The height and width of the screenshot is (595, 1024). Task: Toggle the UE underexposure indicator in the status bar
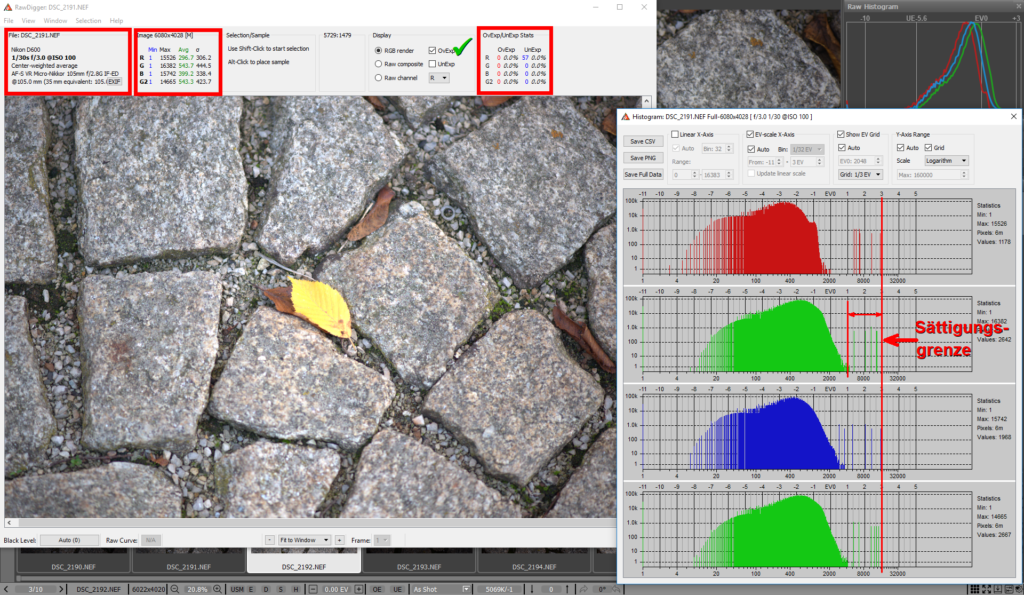click(398, 589)
